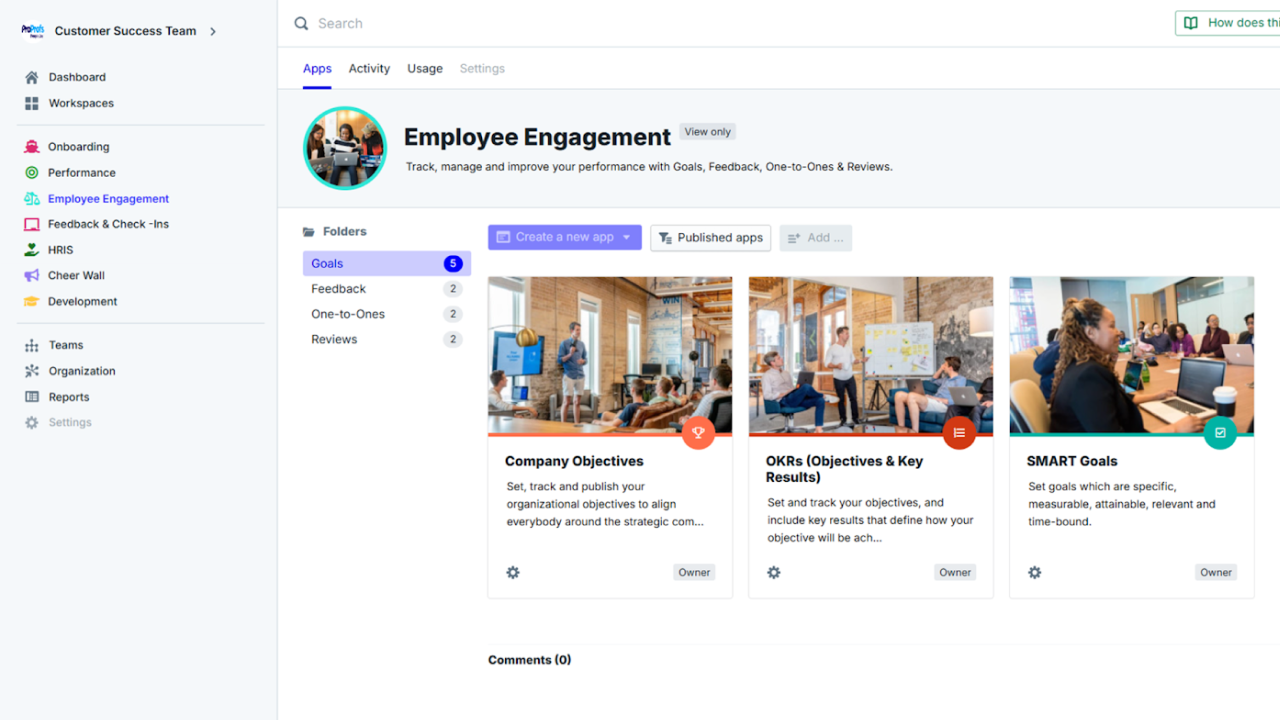Open the Company Objectives card photo
The image size is (1280, 720).
tap(610, 355)
